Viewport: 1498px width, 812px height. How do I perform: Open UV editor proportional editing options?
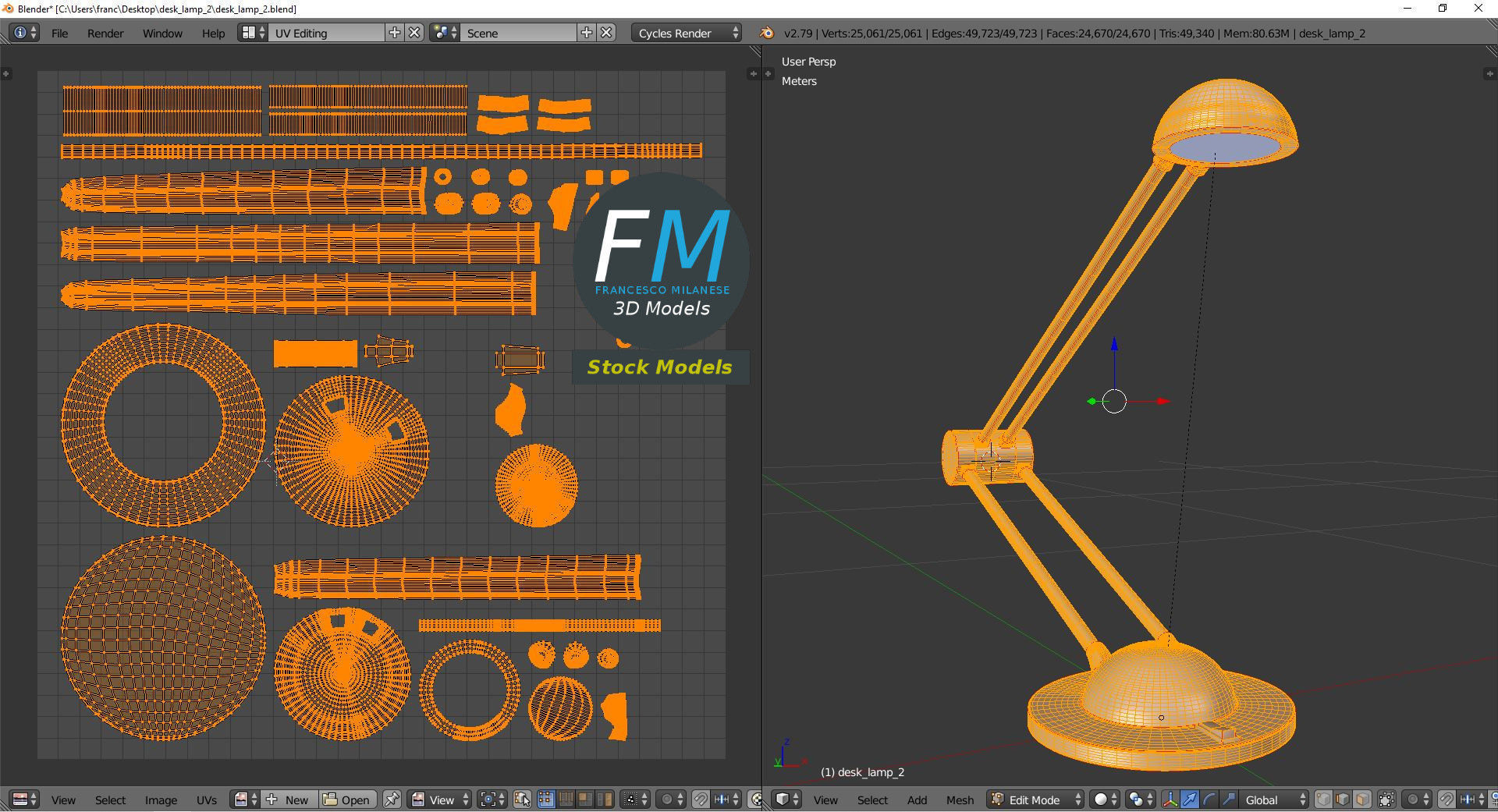(x=670, y=800)
